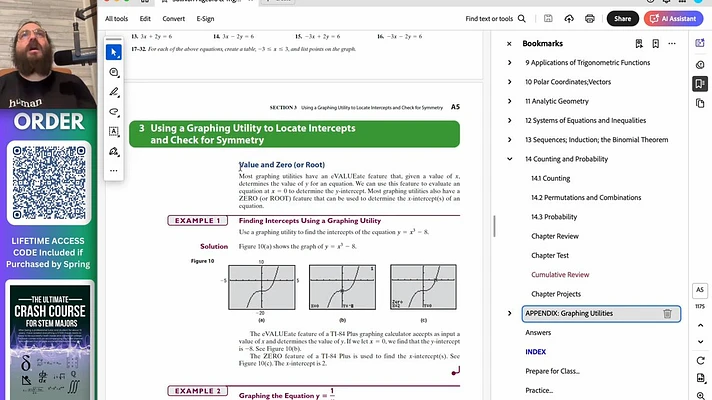The image size is (712, 400).
Task: Open the Answers bookmark
Action: click(x=538, y=333)
